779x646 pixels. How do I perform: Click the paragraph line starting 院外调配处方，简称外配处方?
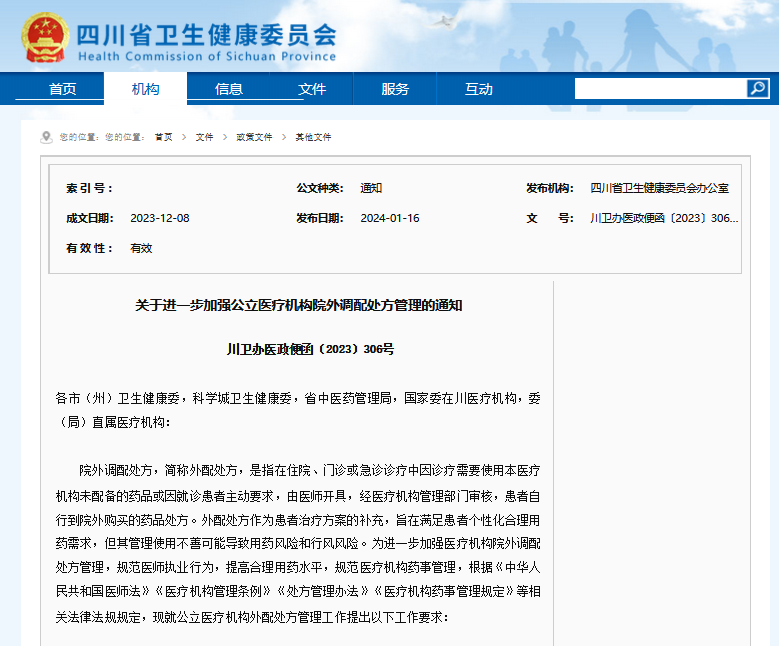point(310,470)
